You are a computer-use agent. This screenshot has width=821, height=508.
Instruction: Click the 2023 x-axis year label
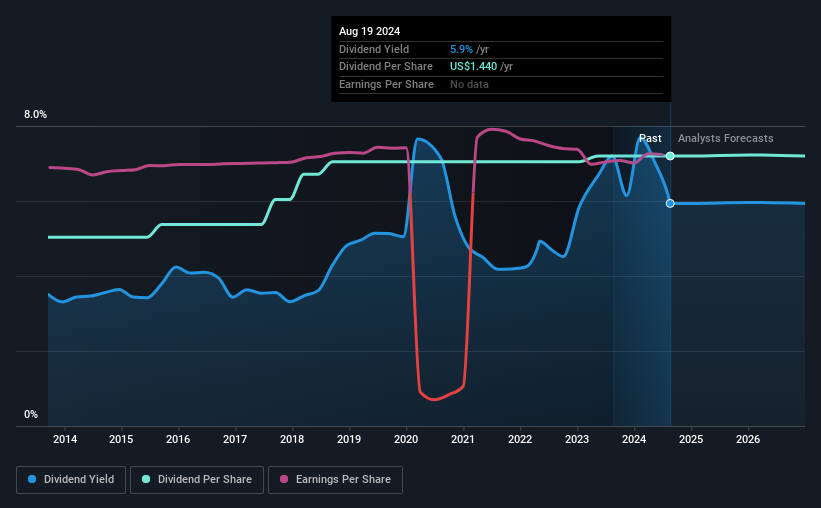click(x=577, y=439)
